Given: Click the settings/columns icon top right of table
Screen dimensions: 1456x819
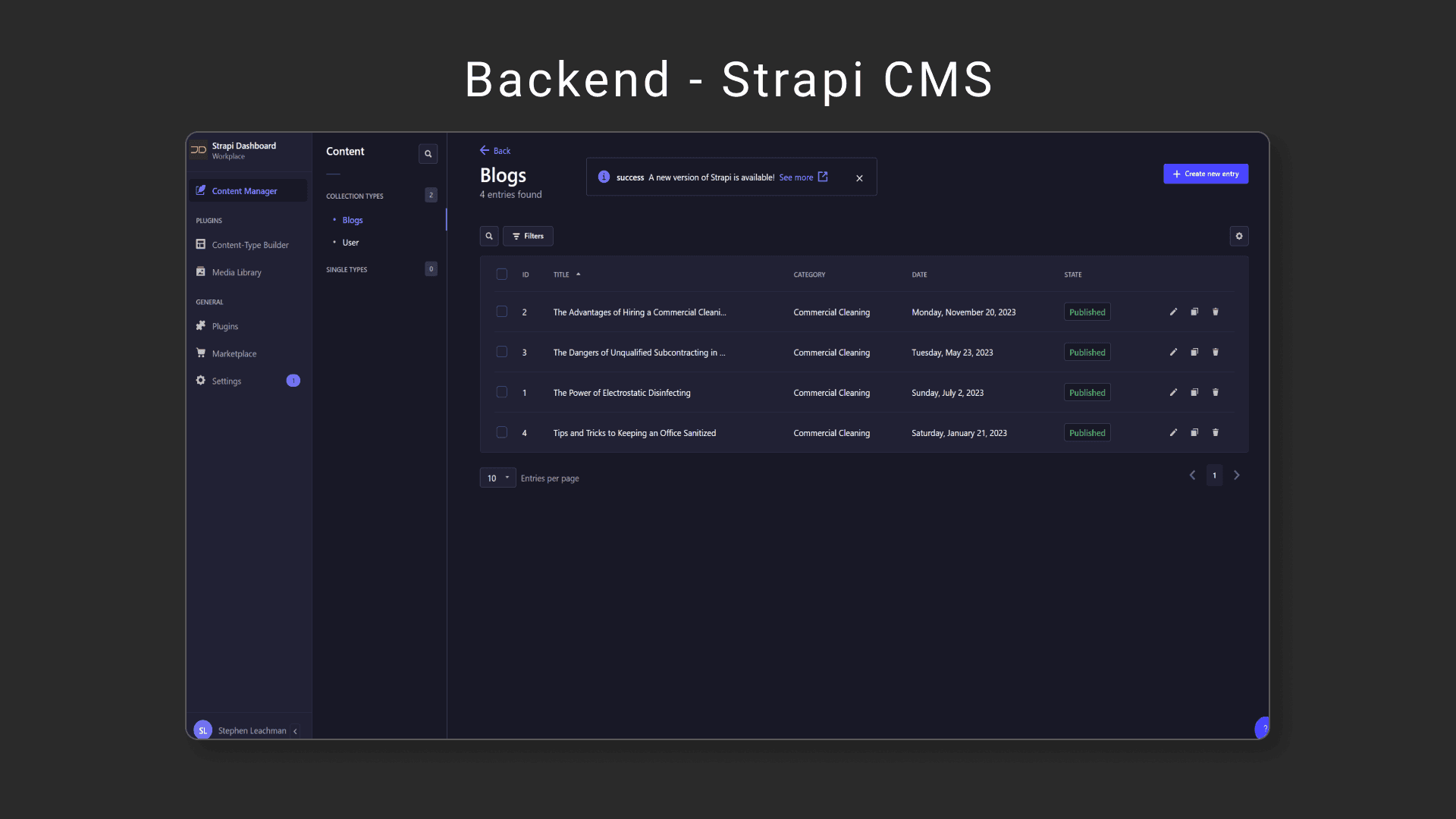Looking at the screenshot, I should click(1239, 235).
